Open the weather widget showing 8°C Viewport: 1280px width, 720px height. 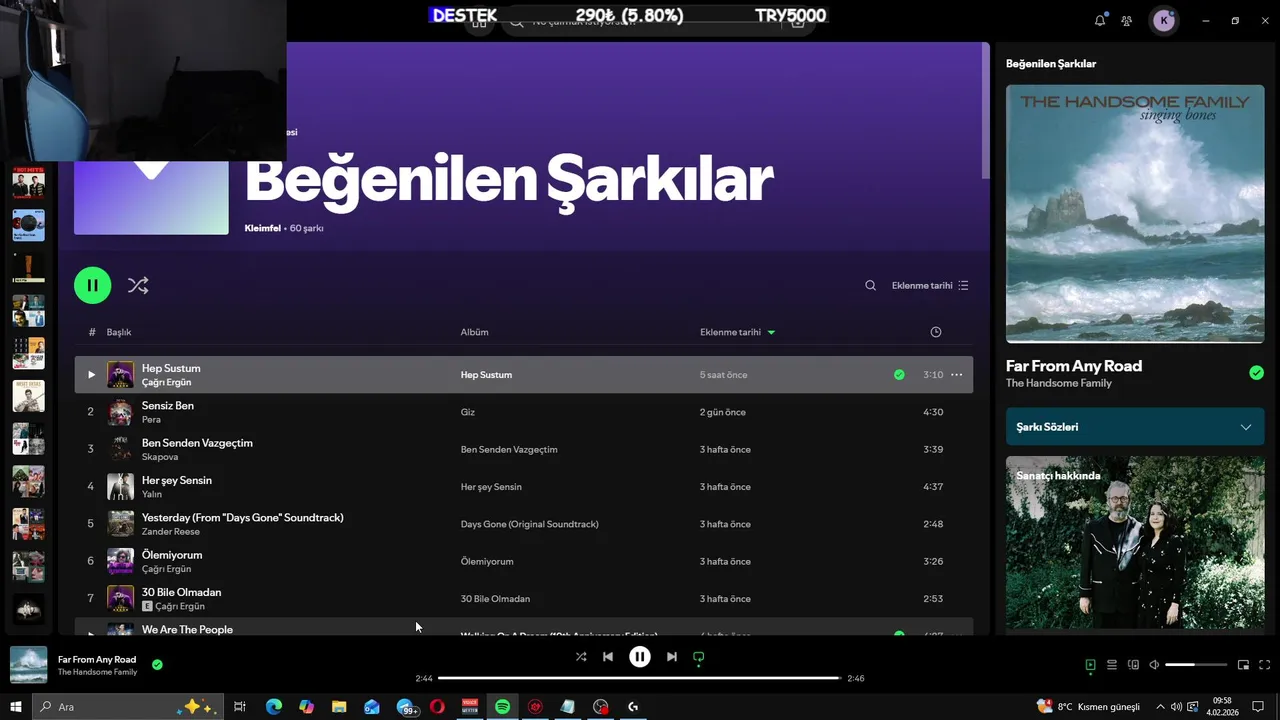coord(1088,707)
